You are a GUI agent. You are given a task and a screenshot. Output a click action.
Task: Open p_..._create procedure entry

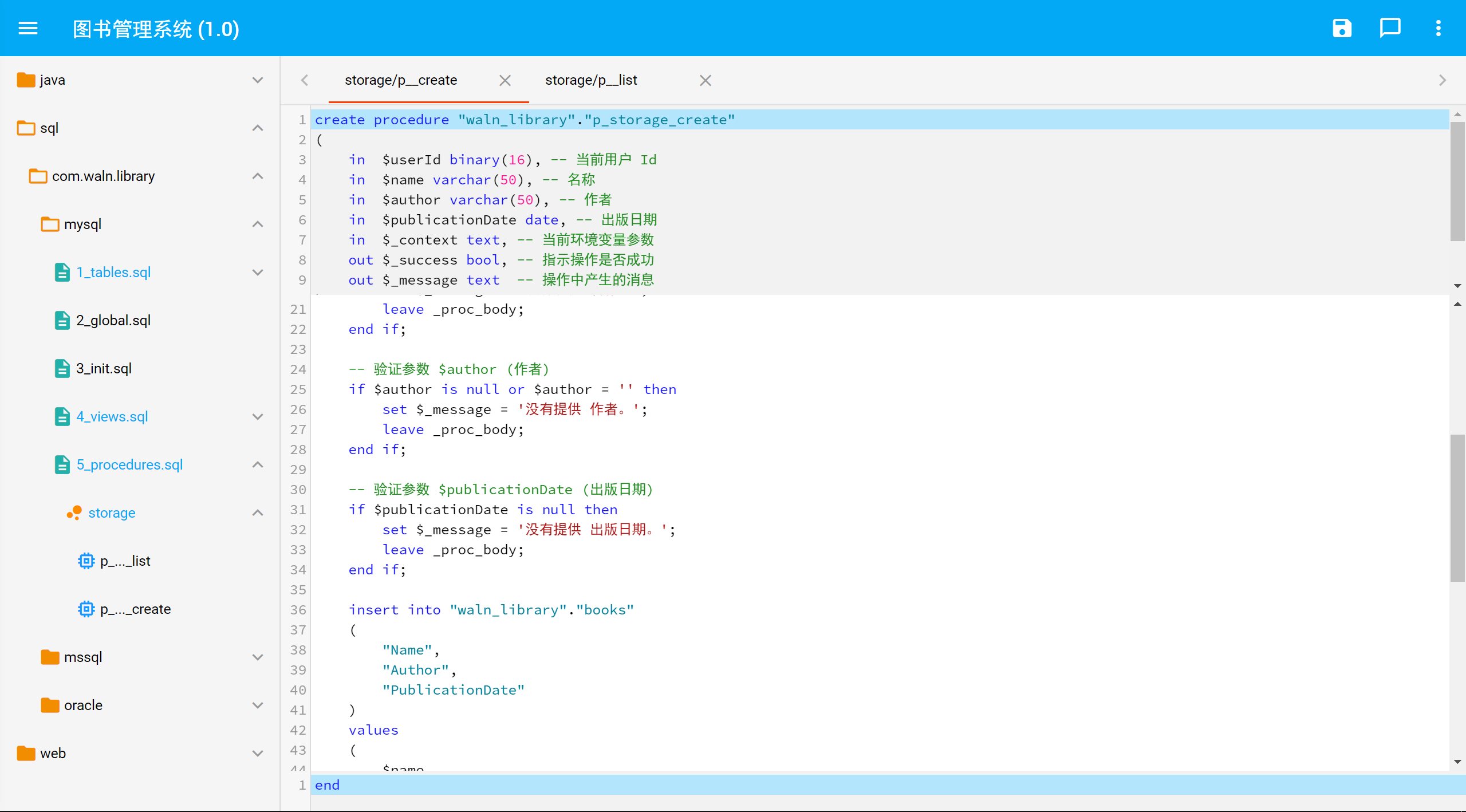click(135, 609)
